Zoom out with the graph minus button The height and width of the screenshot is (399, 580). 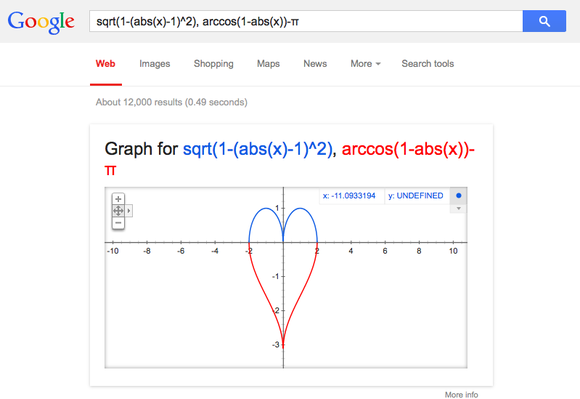(118, 223)
